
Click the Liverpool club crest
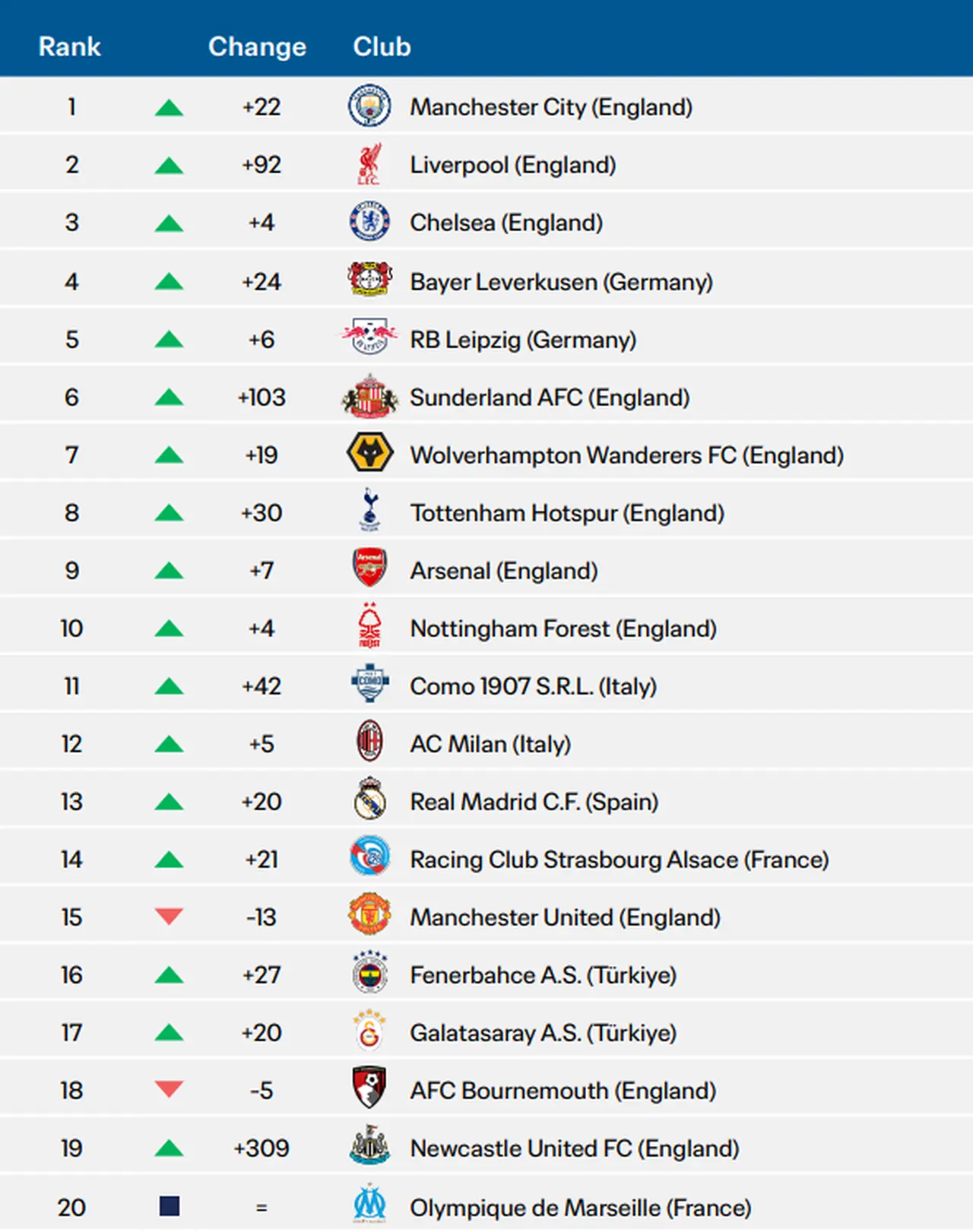coord(369,164)
